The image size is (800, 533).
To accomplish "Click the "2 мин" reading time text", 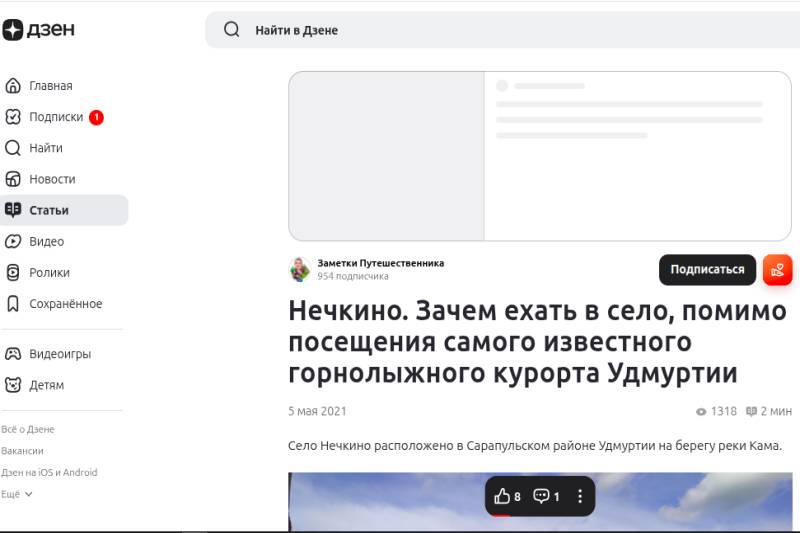I will point(776,411).
